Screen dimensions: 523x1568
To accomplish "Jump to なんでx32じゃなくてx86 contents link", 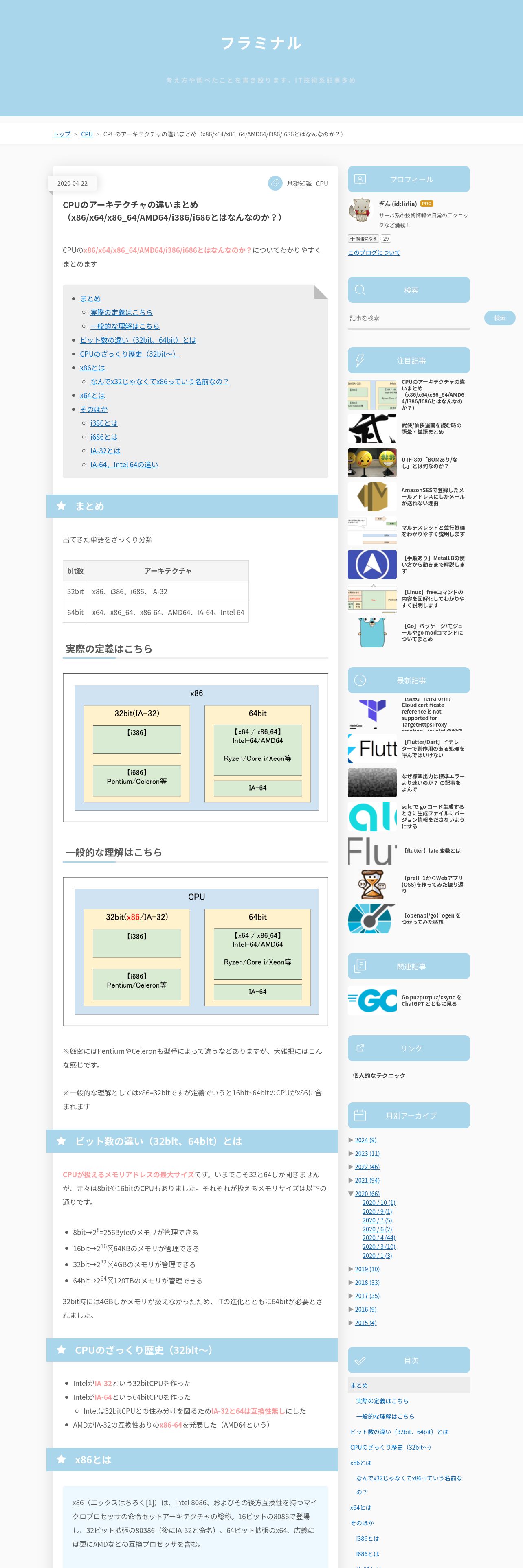I will [160, 382].
